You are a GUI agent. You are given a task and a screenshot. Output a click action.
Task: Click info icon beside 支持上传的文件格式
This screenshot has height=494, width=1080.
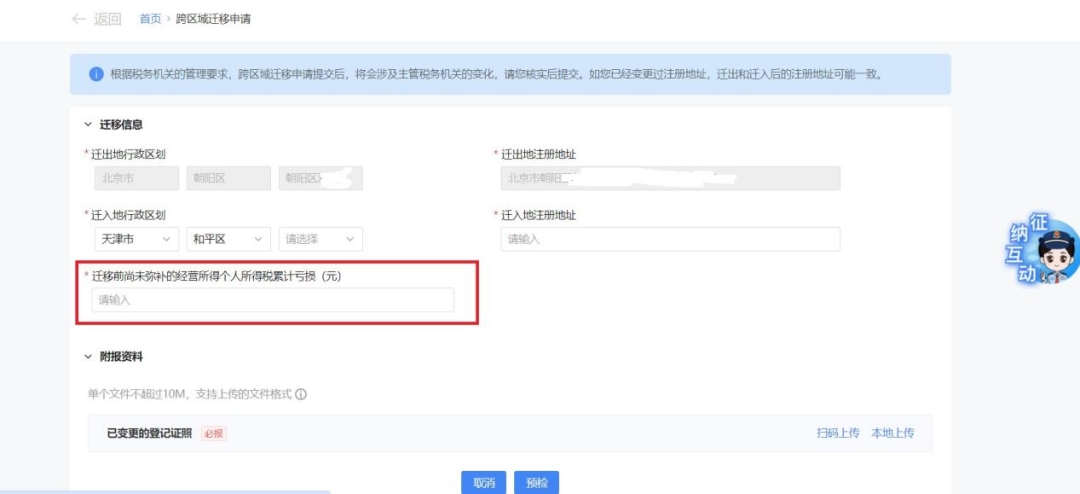pos(301,394)
